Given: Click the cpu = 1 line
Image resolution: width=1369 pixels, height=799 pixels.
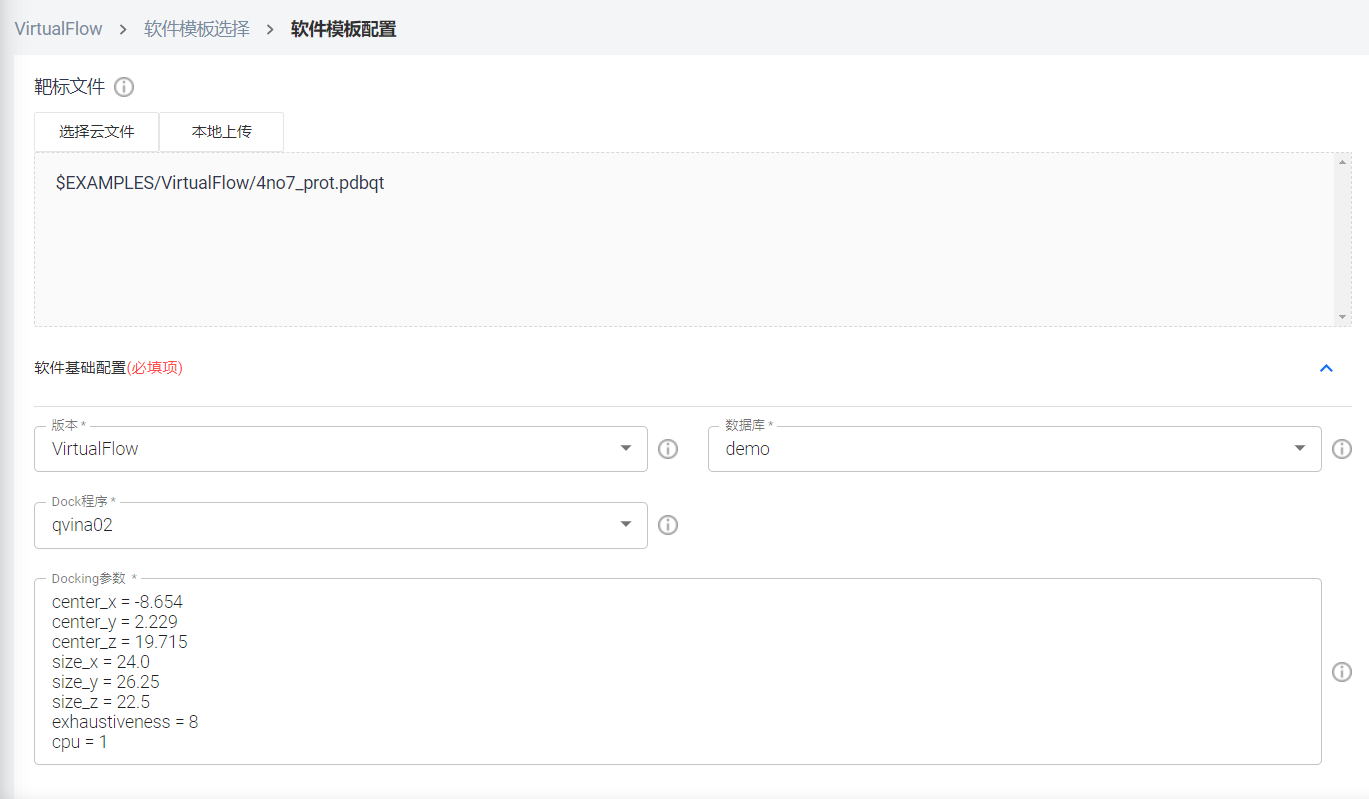Looking at the screenshot, I should click(80, 742).
